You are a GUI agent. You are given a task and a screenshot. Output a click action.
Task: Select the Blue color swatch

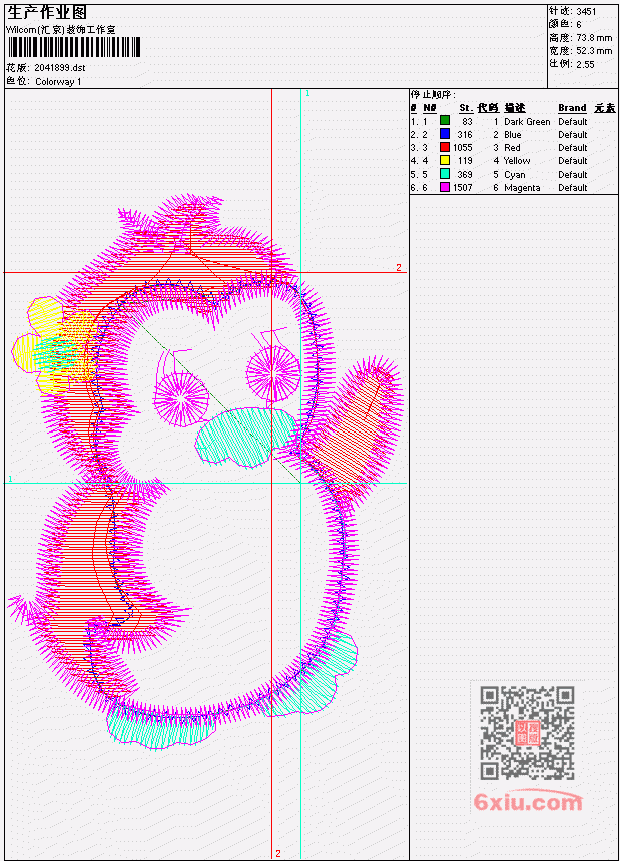(x=445, y=134)
